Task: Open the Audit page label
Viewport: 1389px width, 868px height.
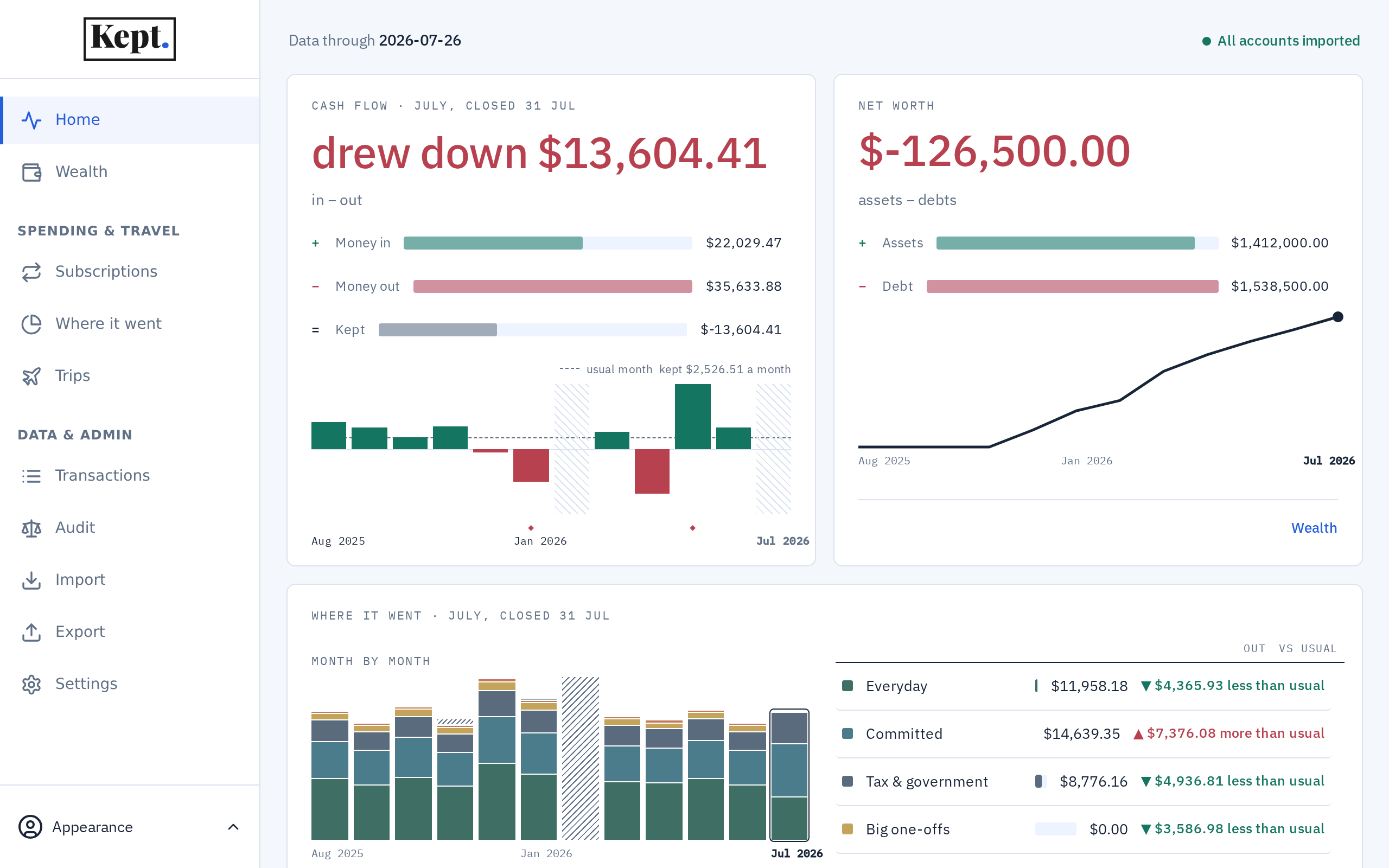Action: [75, 527]
